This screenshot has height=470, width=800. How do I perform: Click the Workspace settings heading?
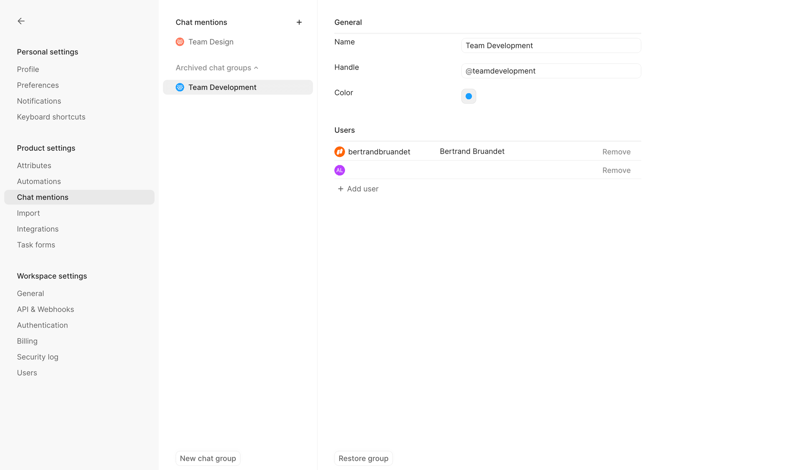(52, 276)
